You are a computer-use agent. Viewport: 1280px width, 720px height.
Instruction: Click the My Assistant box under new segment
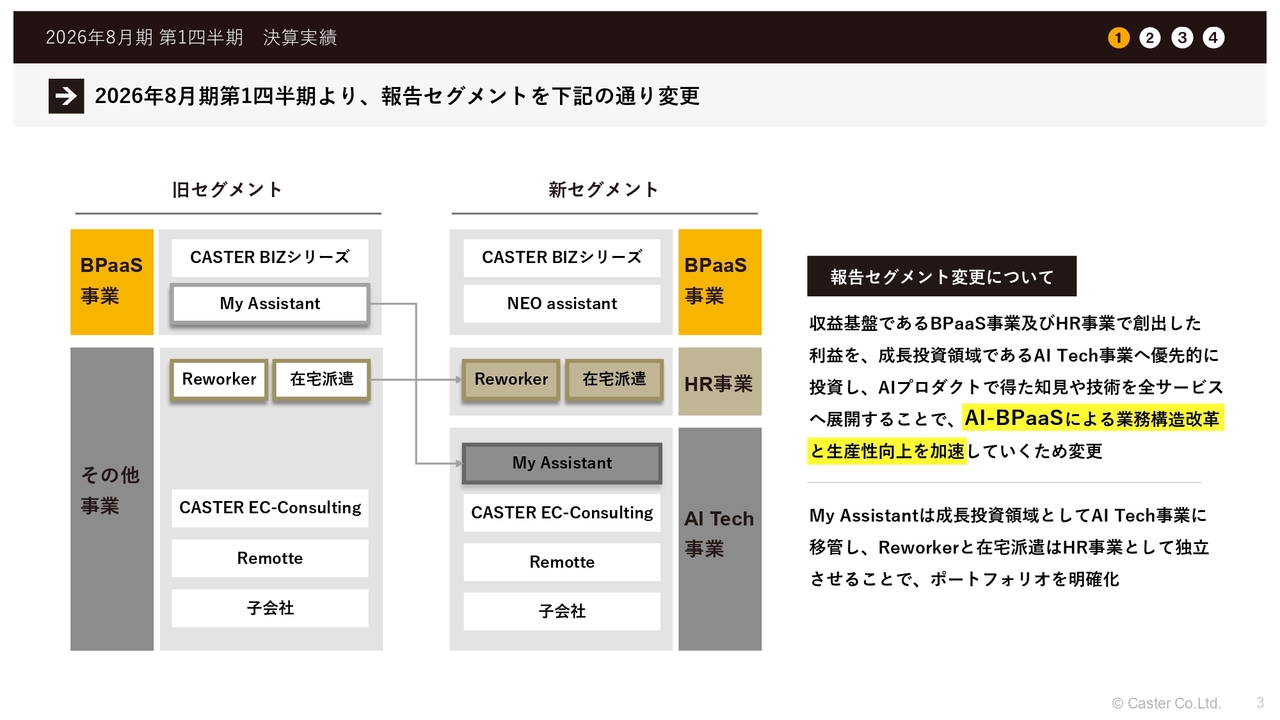coord(561,463)
